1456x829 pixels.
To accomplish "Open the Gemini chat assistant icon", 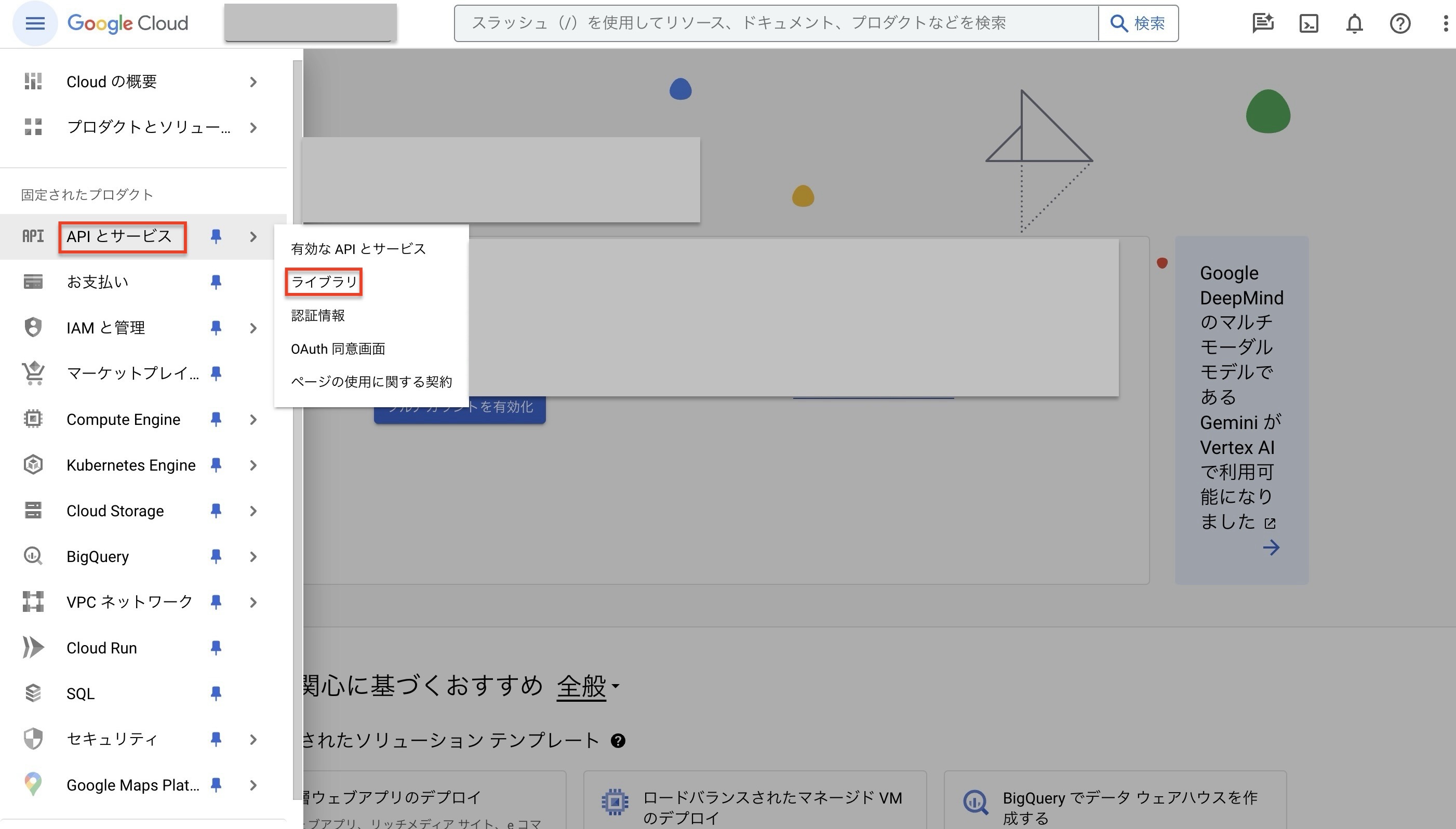I will (1262, 23).
